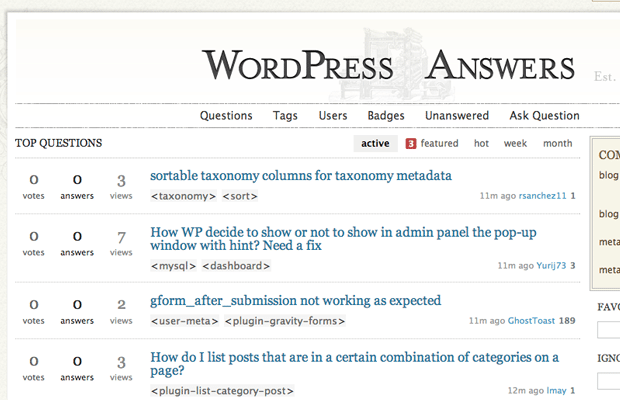The width and height of the screenshot is (620, 400).
Task: Select the dashboard tag
Action: click(236, 266)
